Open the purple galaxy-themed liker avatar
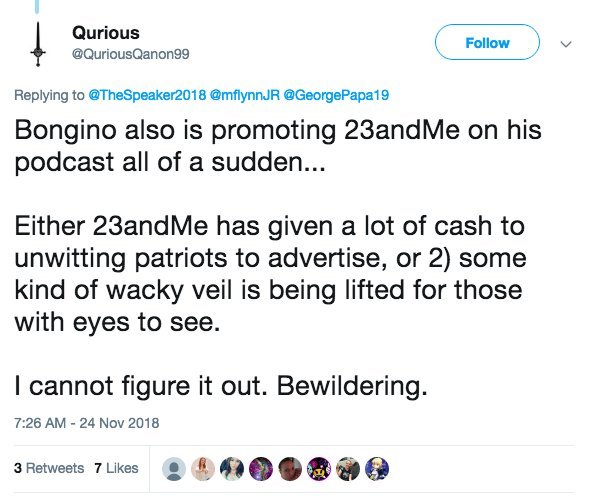Viewport: 604px width, 496px height. pyautogui.click(x=261, y=467)
